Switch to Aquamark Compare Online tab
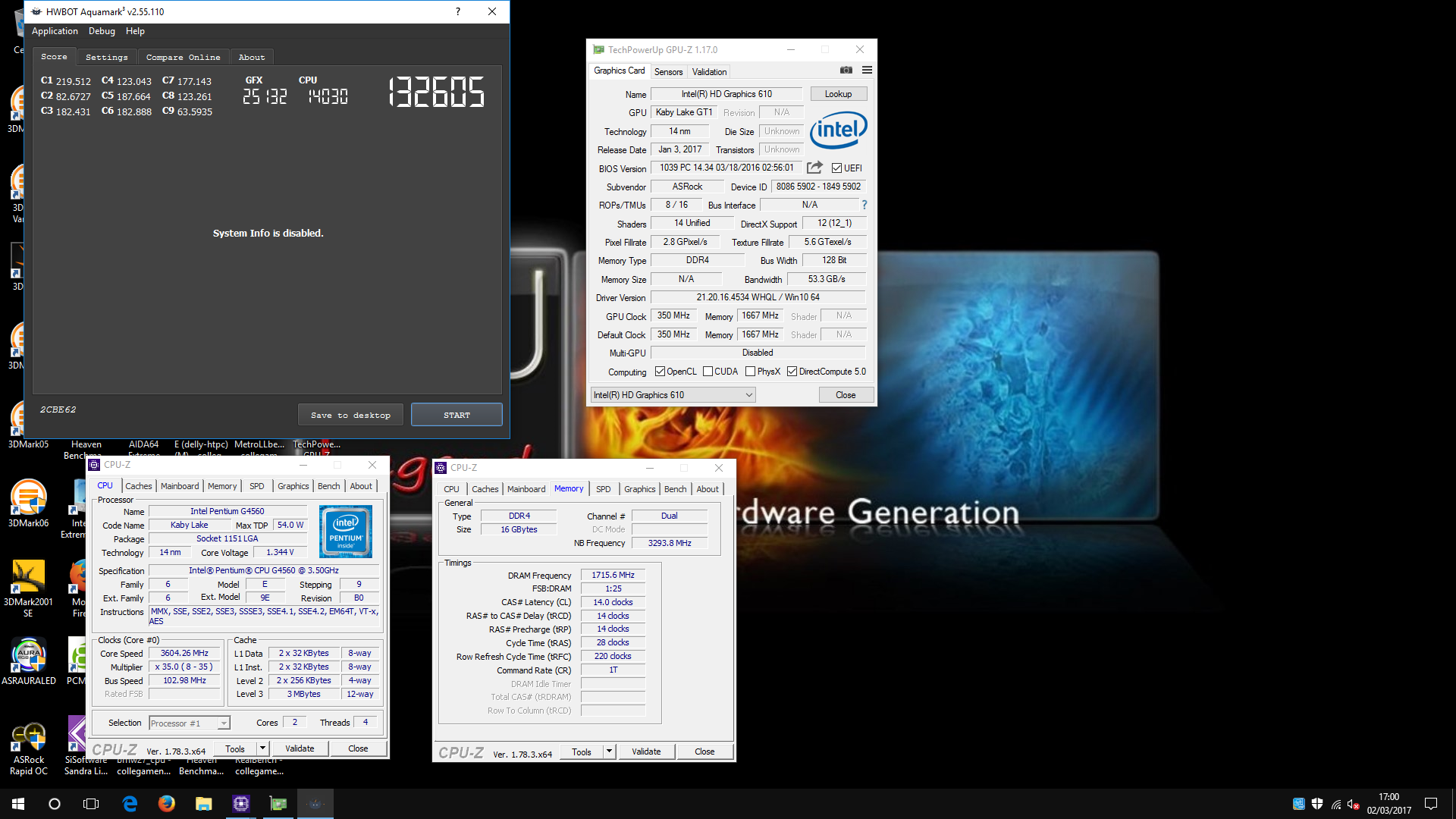This screenshot has height=819, width=1456. pos(183,57)
